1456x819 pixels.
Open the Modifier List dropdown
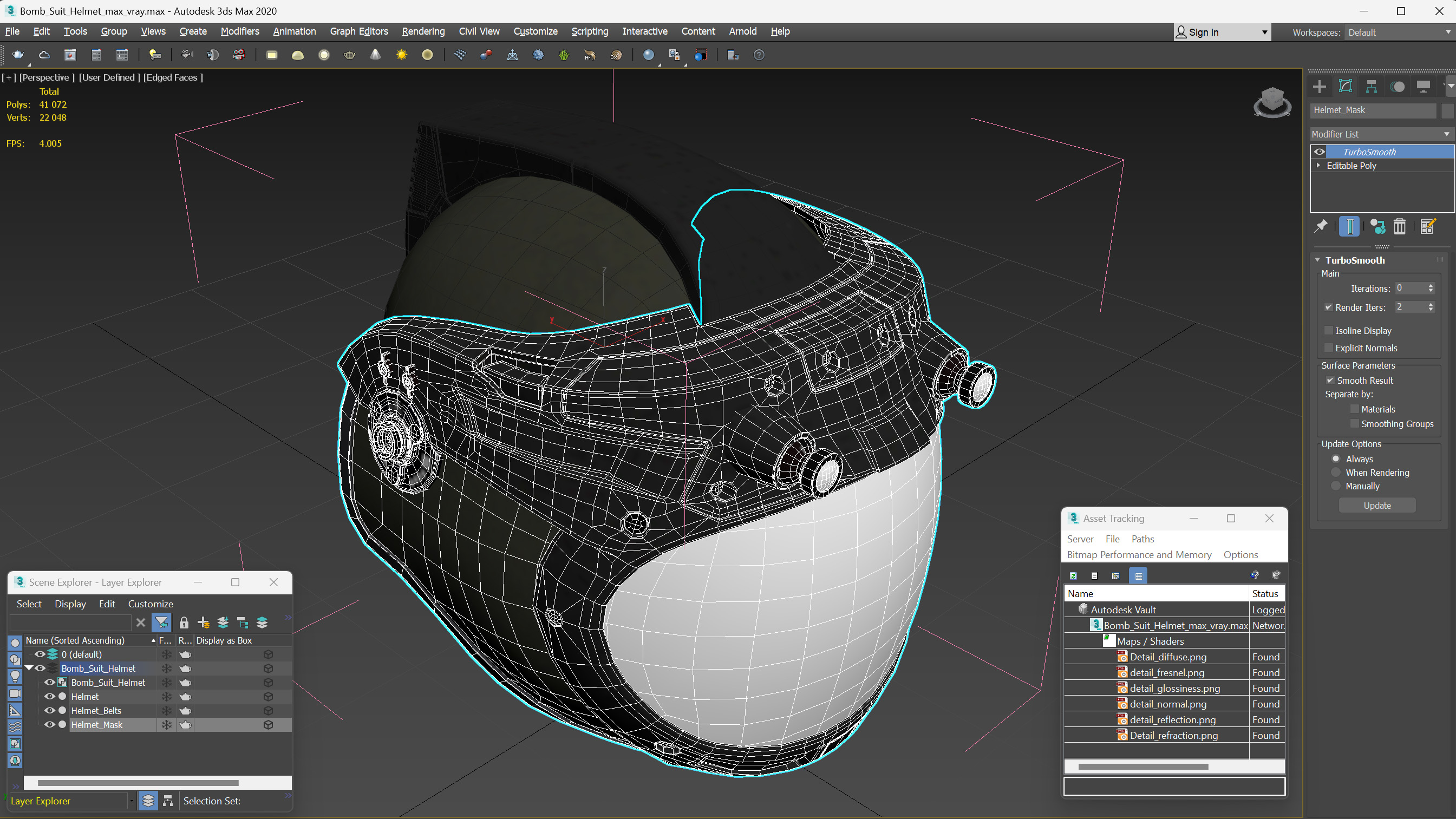[1380, 134]
